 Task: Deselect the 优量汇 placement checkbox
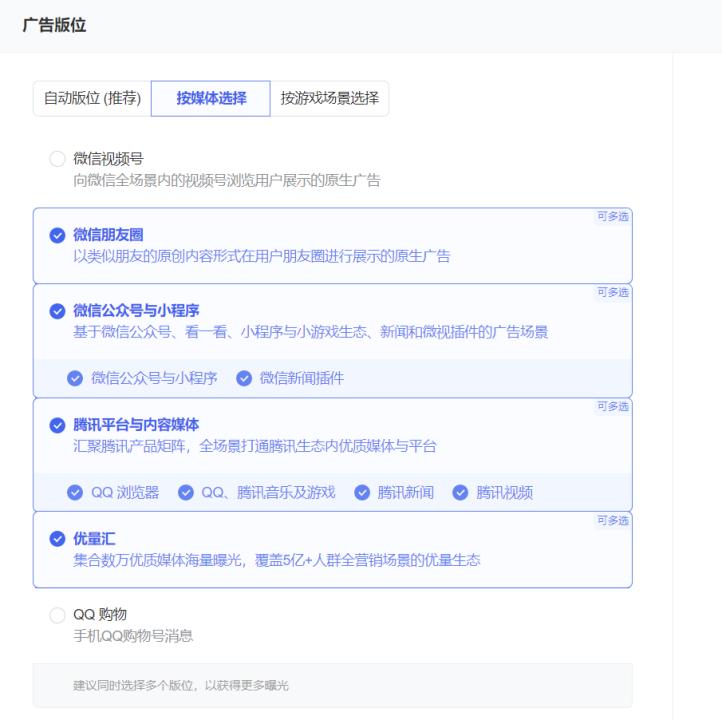click(x=57, y=539)
